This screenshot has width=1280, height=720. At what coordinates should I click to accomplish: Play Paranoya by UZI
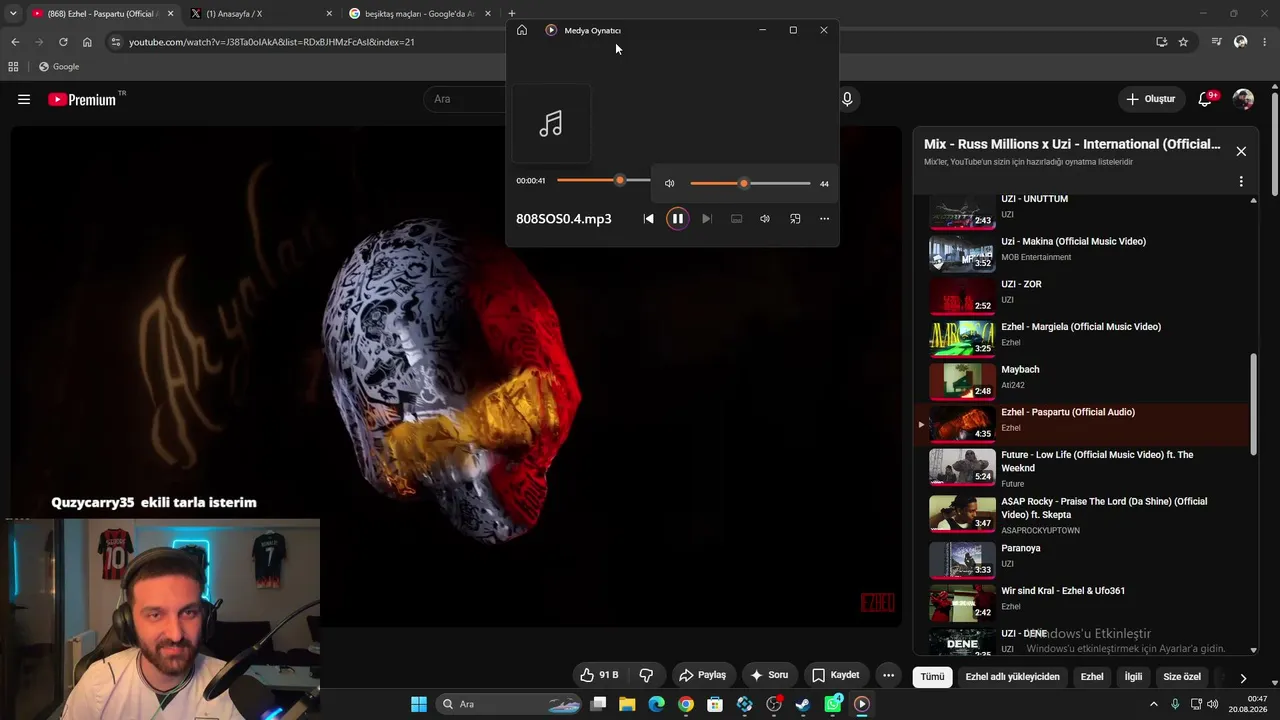[x=1084, y=560]
